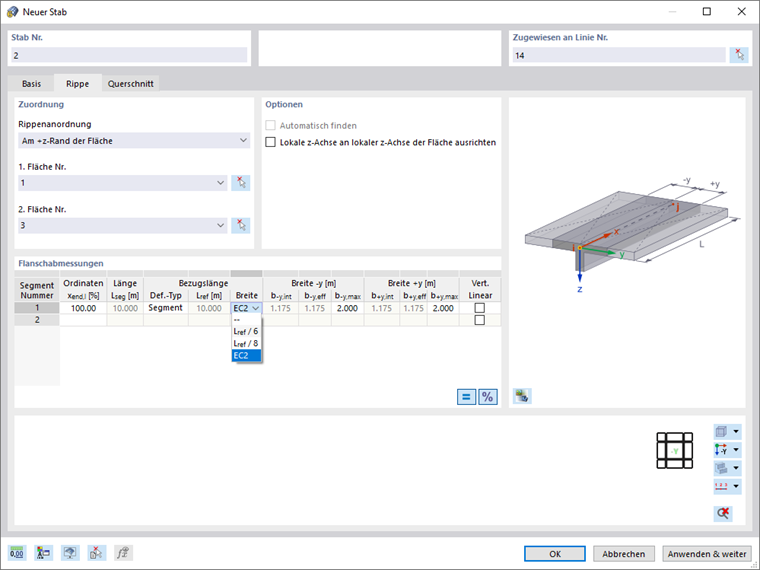The height and width of the screenshot is (570, 760).
Task: Check Vert. Linear for segment 2
Action: click(x=480, y=320)
